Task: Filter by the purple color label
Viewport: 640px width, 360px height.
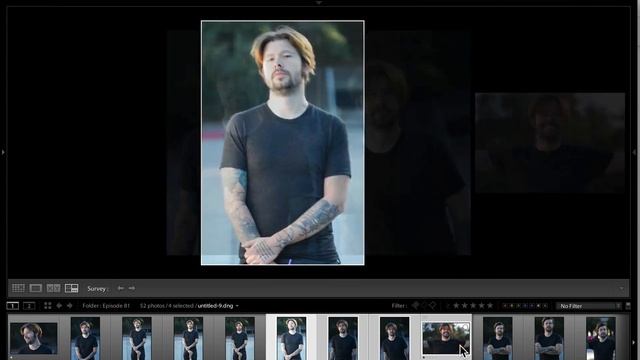Action: point(531,306)
